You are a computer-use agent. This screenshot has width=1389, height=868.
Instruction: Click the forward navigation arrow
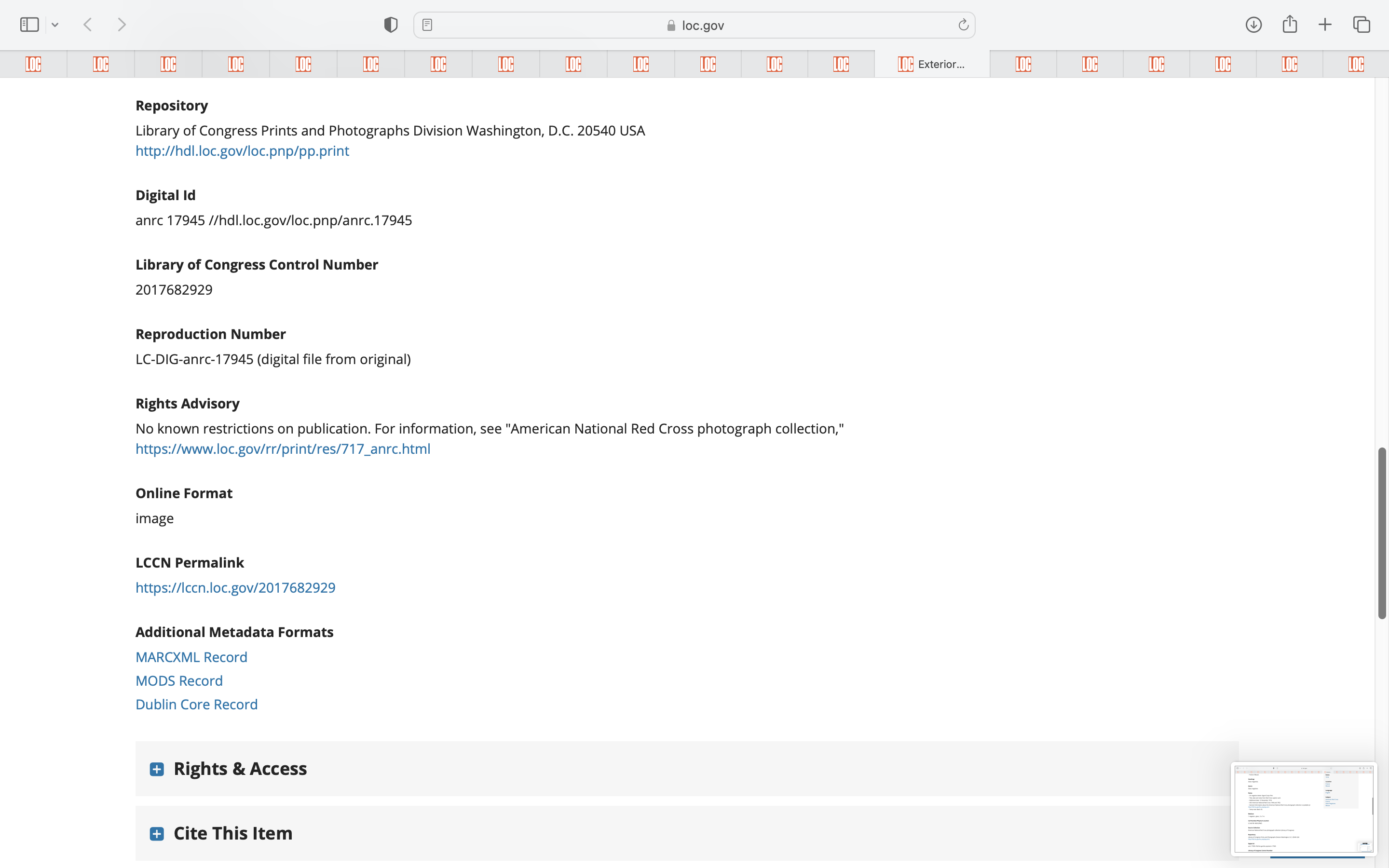122,25
